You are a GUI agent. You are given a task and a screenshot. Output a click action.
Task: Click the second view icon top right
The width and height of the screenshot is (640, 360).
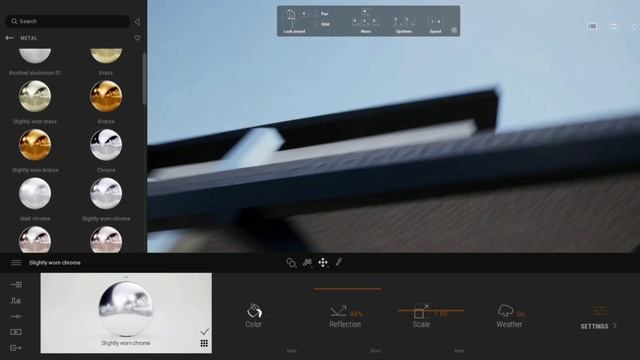click(614, 27)
